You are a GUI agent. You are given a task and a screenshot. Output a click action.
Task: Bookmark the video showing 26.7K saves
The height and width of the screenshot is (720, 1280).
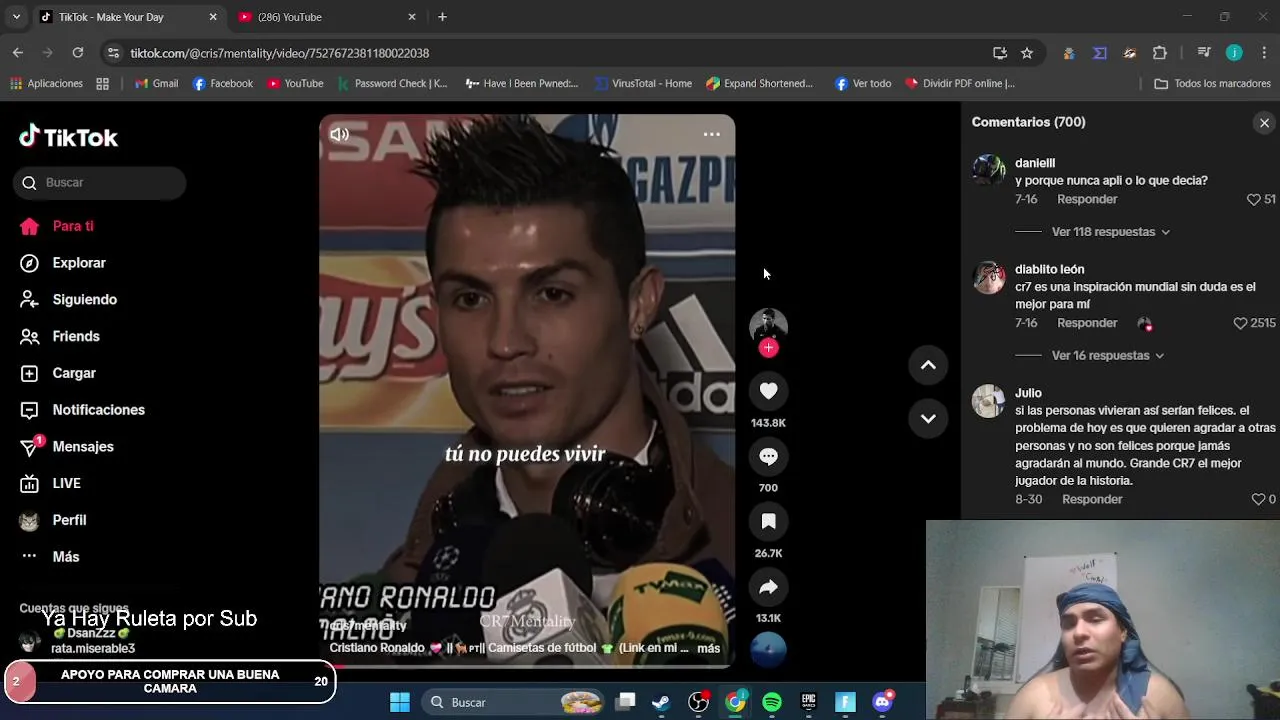(768, 521)
